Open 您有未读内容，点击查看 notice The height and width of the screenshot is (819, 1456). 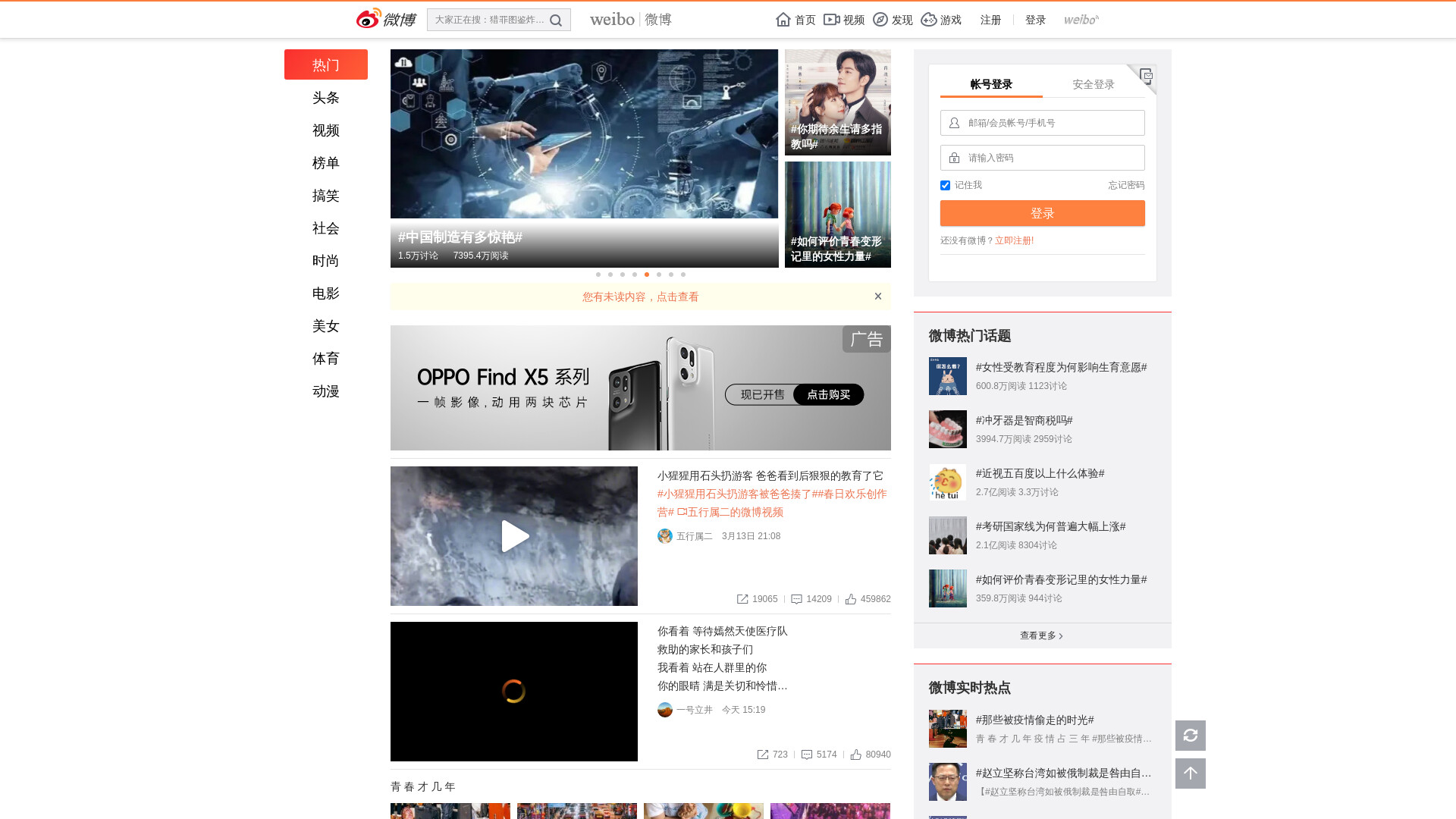click(640, 297)
